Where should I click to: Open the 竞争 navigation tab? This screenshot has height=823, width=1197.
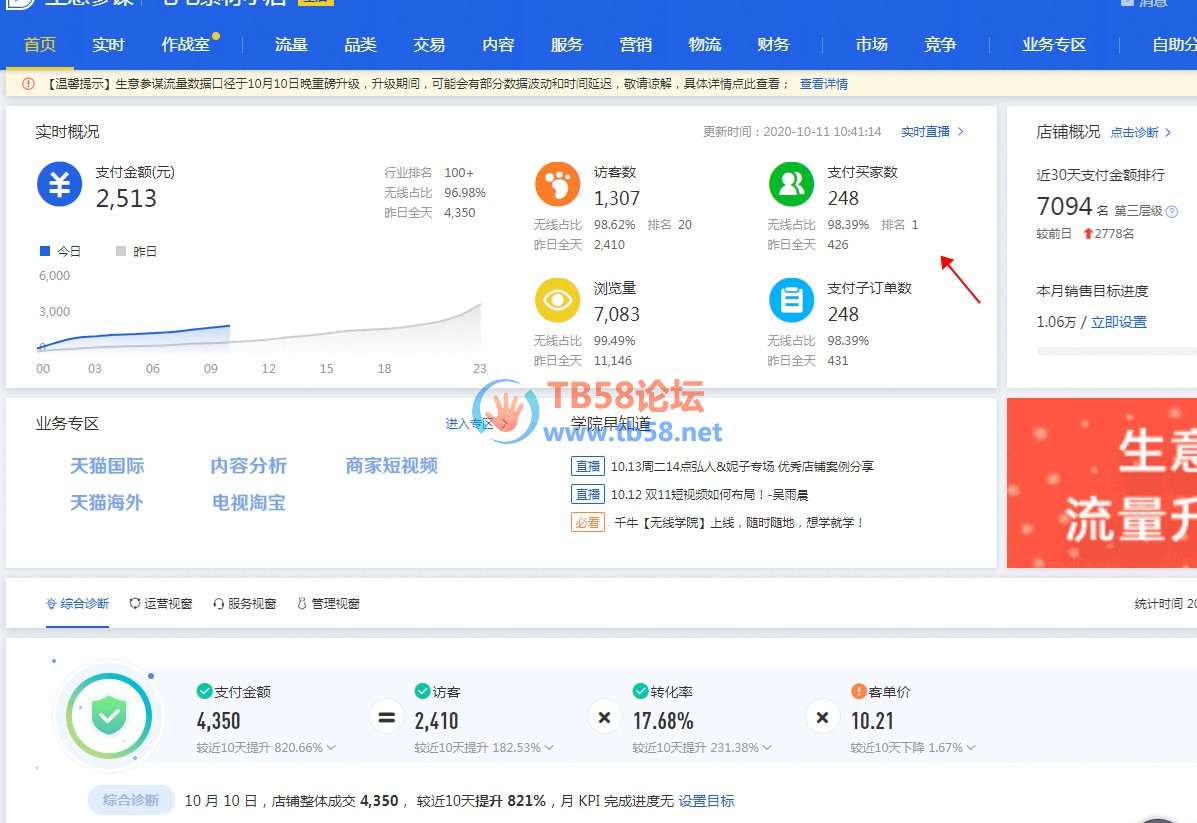[940, 44]
